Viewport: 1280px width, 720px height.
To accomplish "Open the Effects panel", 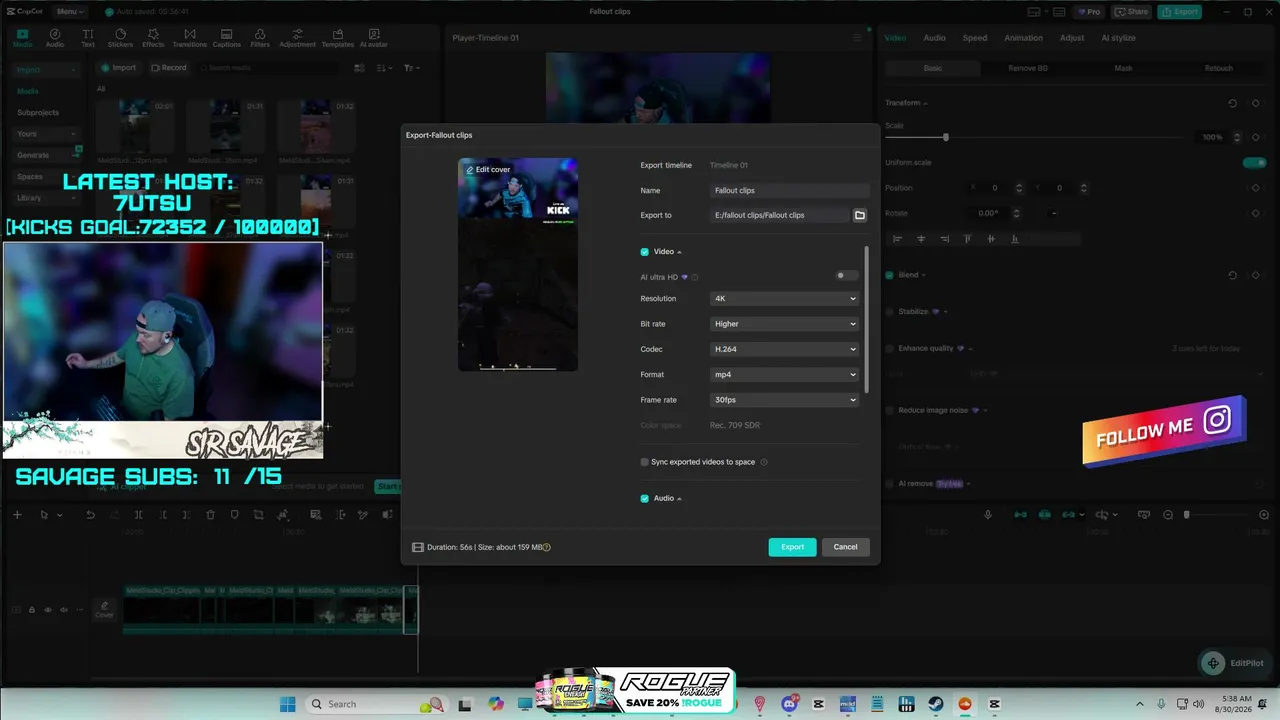I will [x=153, y=38].
